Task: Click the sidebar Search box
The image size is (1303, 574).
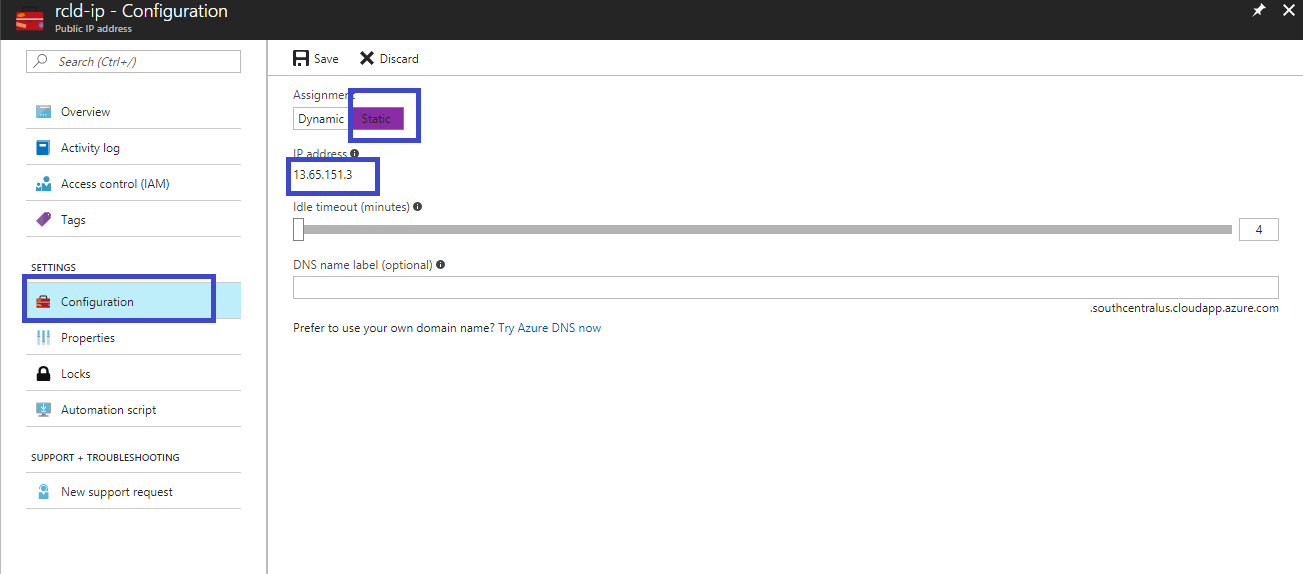Action: pyautogui.click(x=133, y=62)
